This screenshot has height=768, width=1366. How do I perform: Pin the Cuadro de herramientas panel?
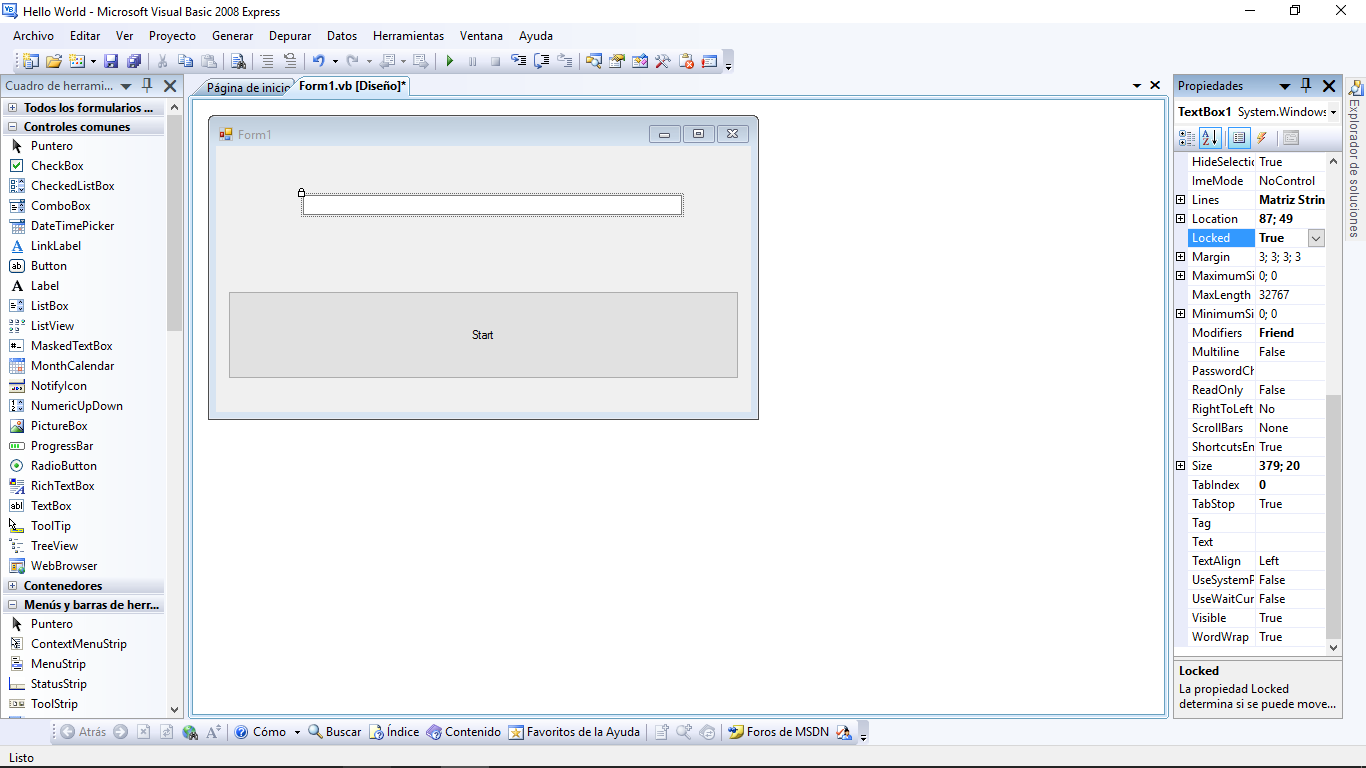(x=147, y=86)
